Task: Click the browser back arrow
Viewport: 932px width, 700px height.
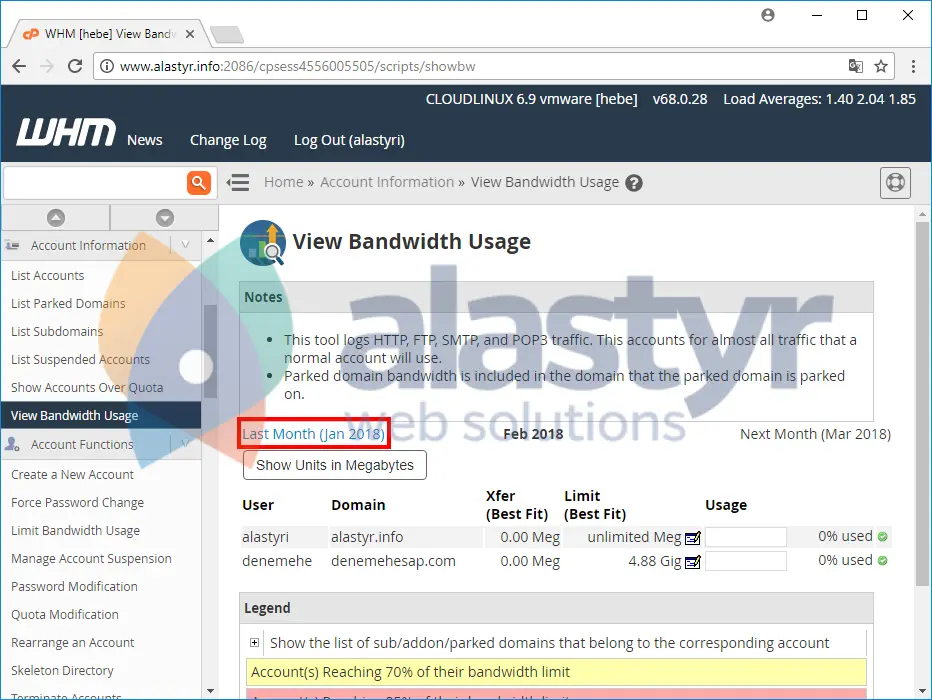Action: (19, 66)
